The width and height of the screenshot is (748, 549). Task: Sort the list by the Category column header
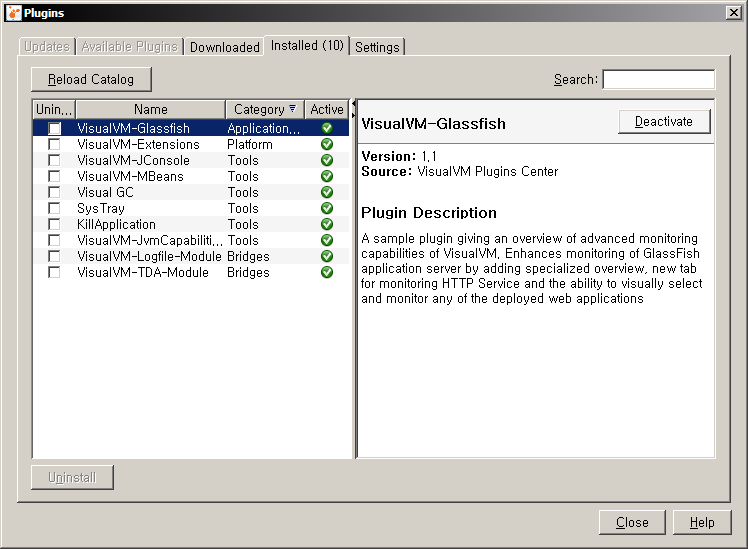[x=265, y=110]
